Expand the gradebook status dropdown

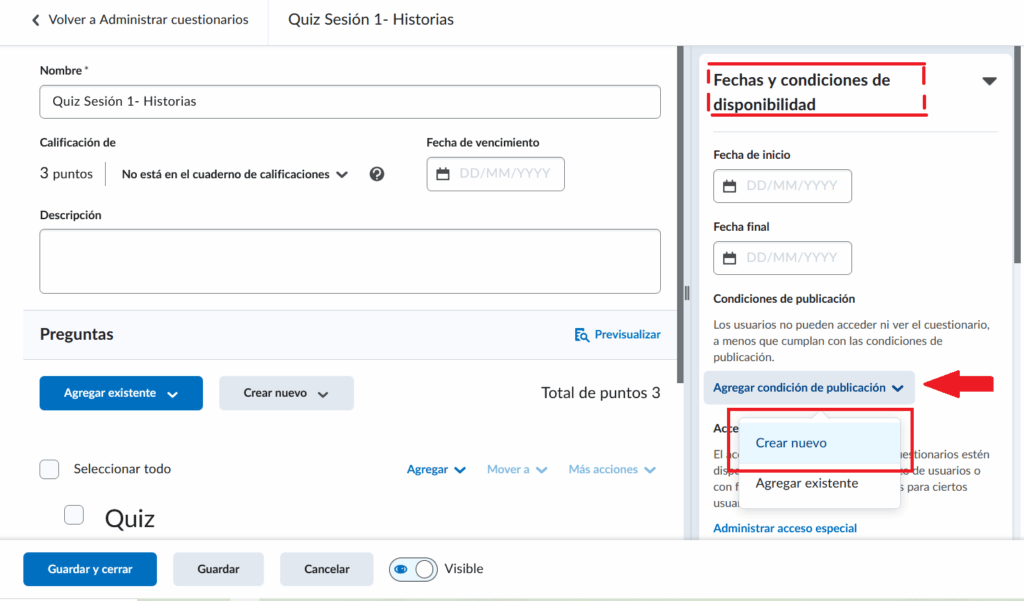pyautogui.click(x=235, y=174)
